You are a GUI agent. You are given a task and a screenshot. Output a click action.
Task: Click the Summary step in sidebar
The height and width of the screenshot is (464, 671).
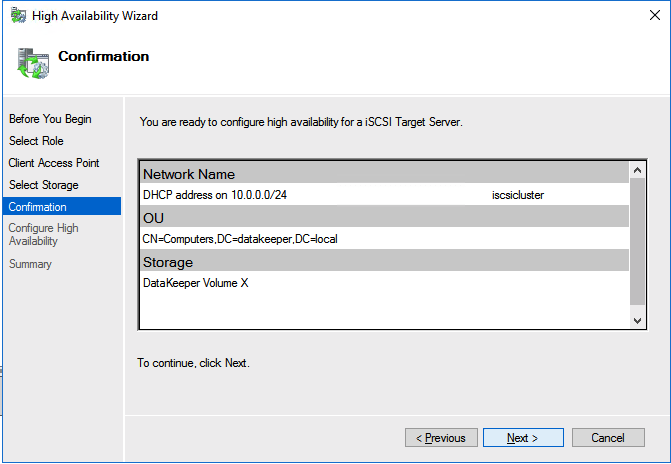[x=30, y=264]
